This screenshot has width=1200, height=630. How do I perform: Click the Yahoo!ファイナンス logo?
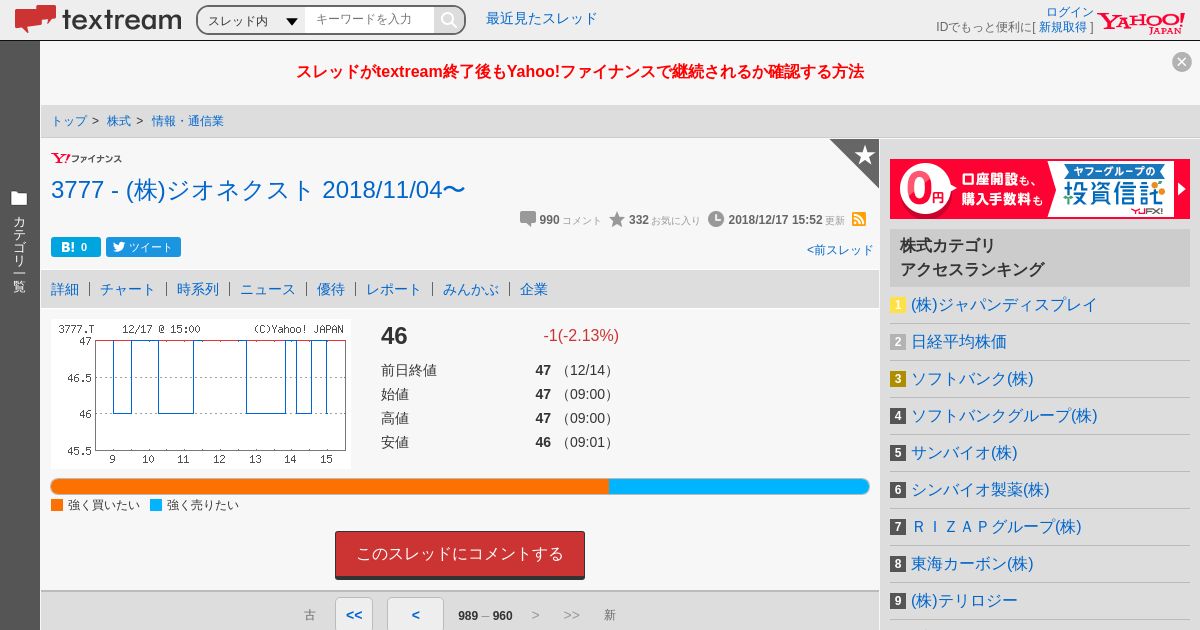click(x=87, y=158)
